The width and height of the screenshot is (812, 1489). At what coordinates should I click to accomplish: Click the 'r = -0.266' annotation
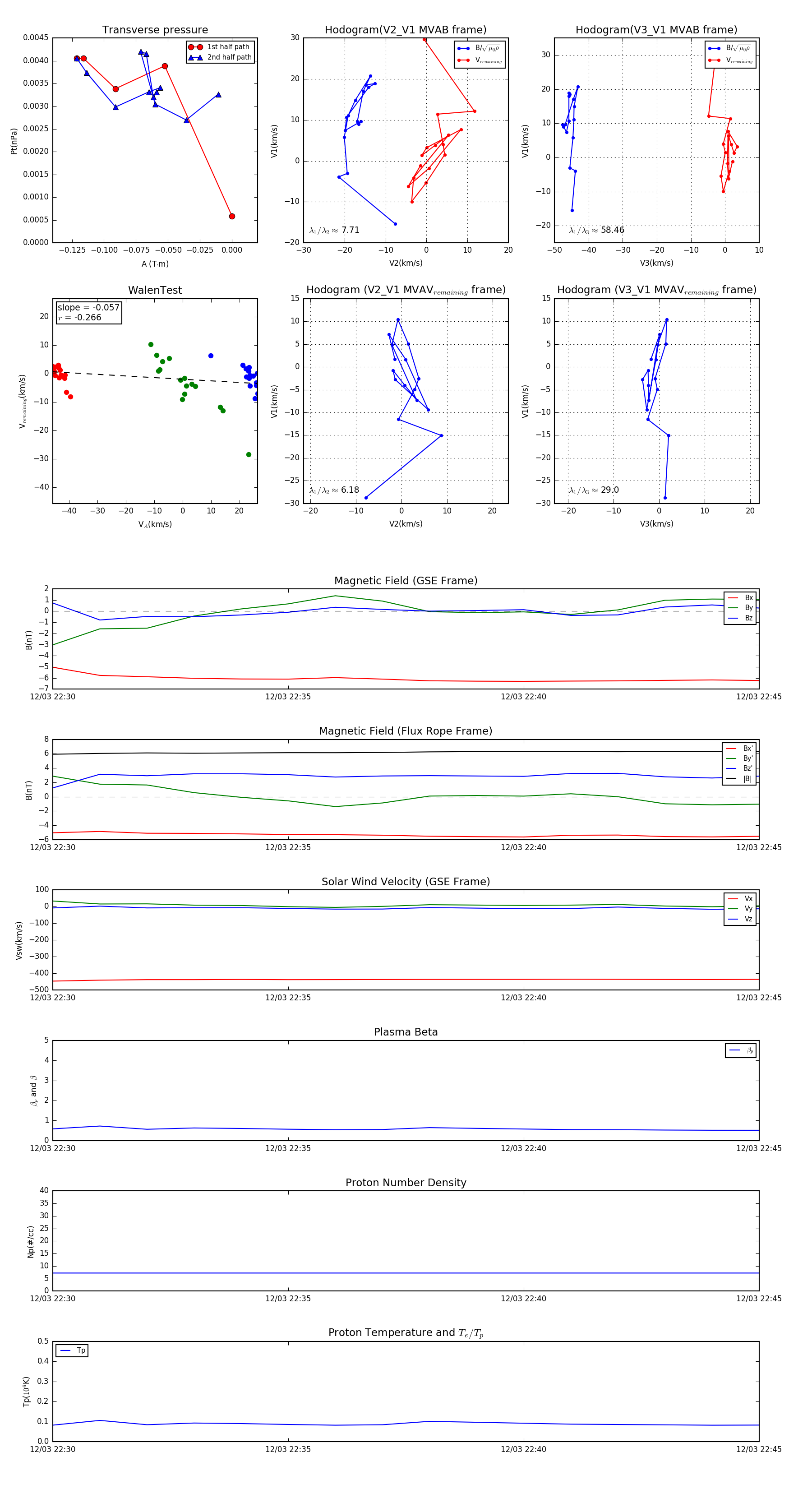[x=80, y=317]
